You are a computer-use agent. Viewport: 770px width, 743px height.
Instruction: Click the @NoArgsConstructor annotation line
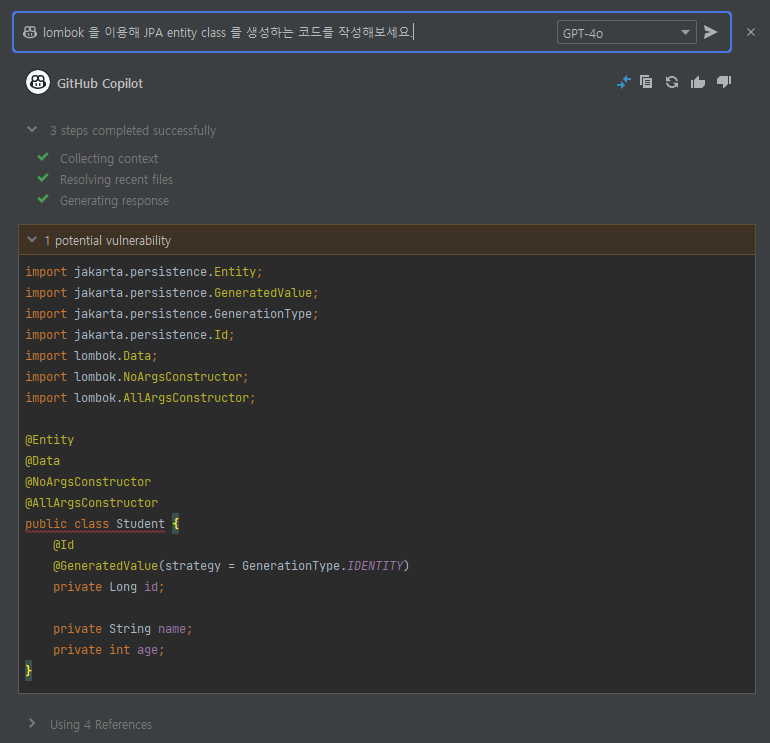point(88,482)
